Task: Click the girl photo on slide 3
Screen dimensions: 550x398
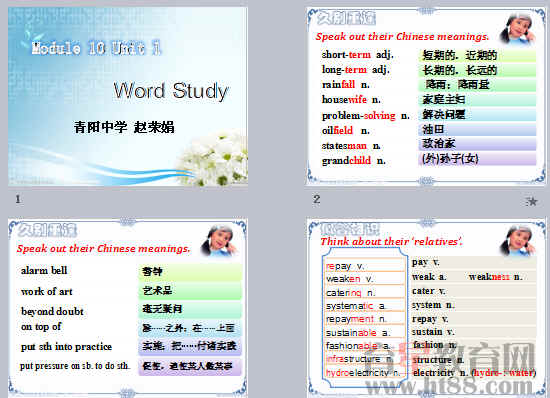Action: pos(219,241)
